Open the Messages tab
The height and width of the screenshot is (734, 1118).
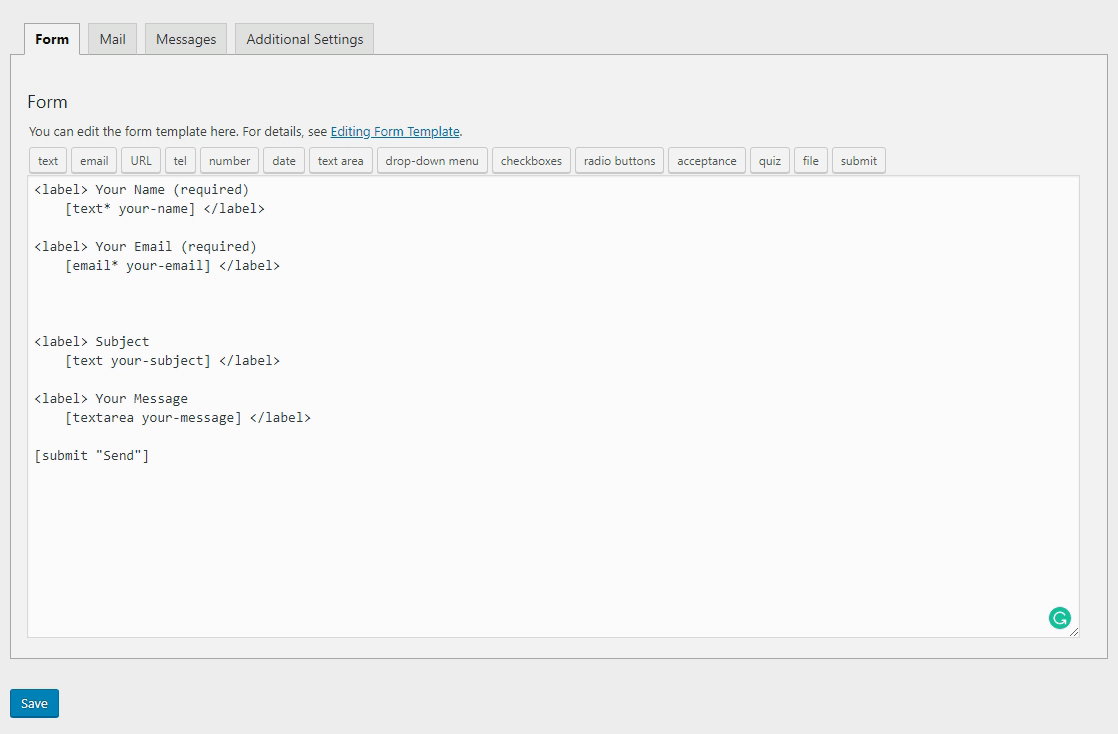click(186, 39)
